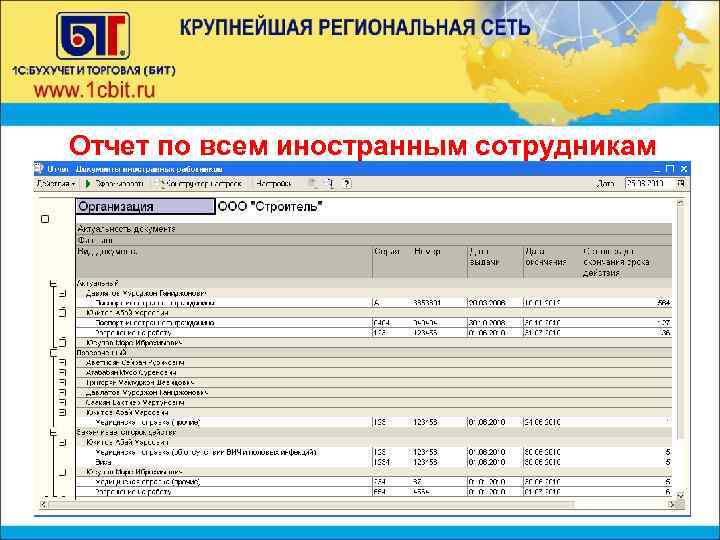
Task: Expand the Саакян employee row
Action: [63, 403]
